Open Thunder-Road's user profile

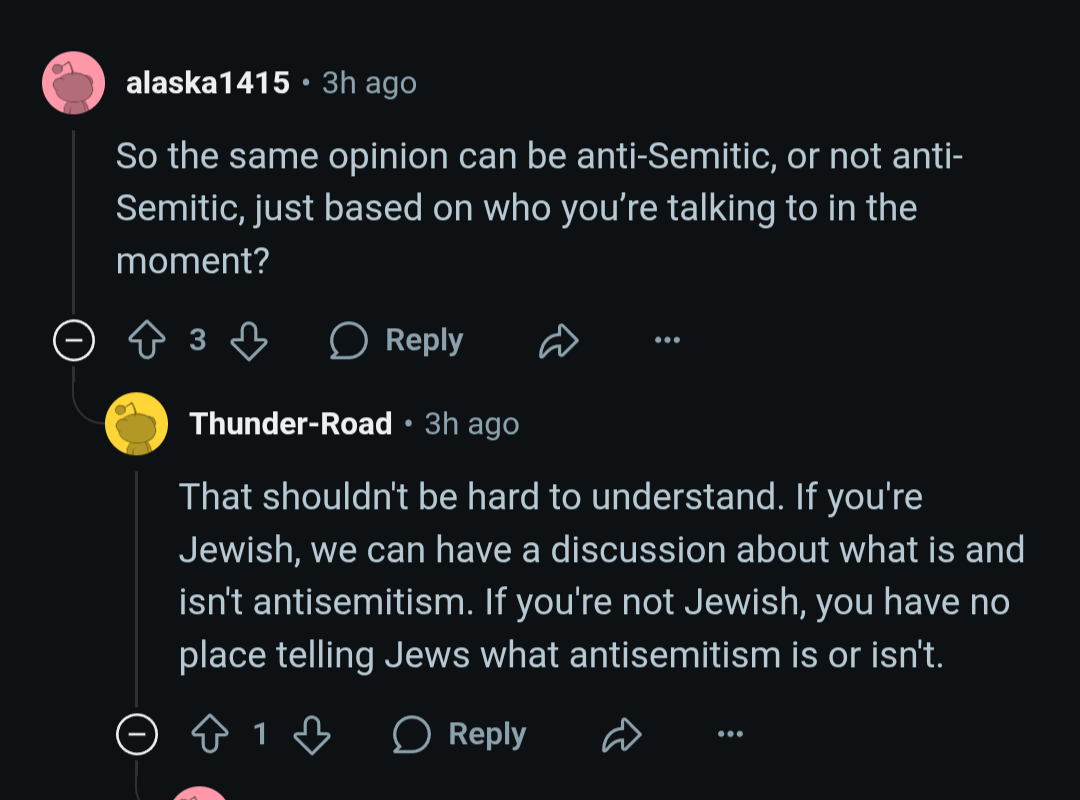291,424
